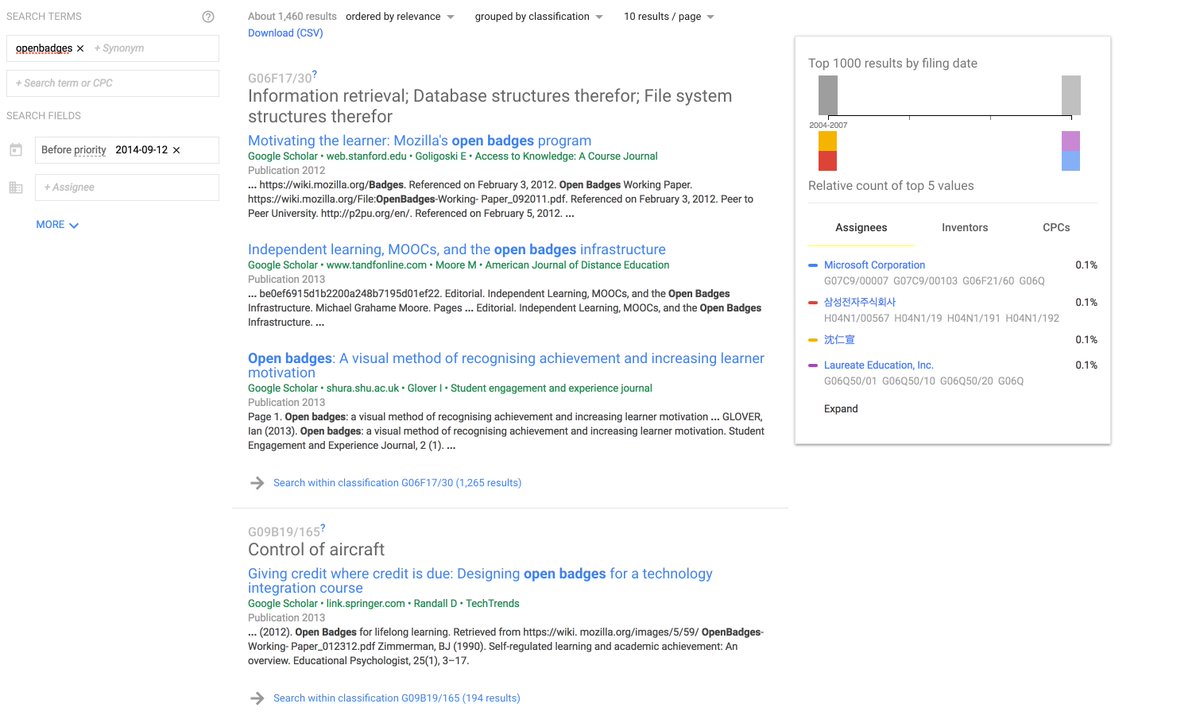The width and height of the screenshot is (1200, 723).
Task: Change the '10 results / page' dropdown
Action: (x=669, y=17)
